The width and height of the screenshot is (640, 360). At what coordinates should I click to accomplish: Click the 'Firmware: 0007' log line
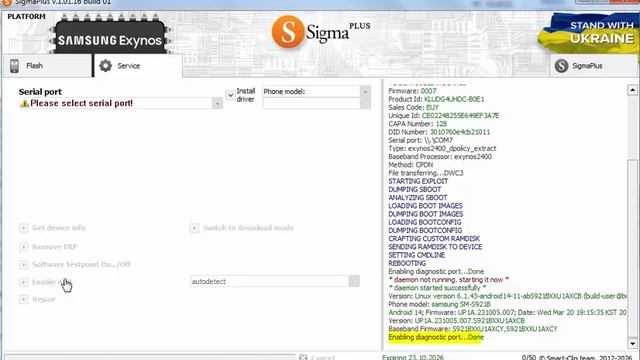pyautogui.click(x=412, y=91)
